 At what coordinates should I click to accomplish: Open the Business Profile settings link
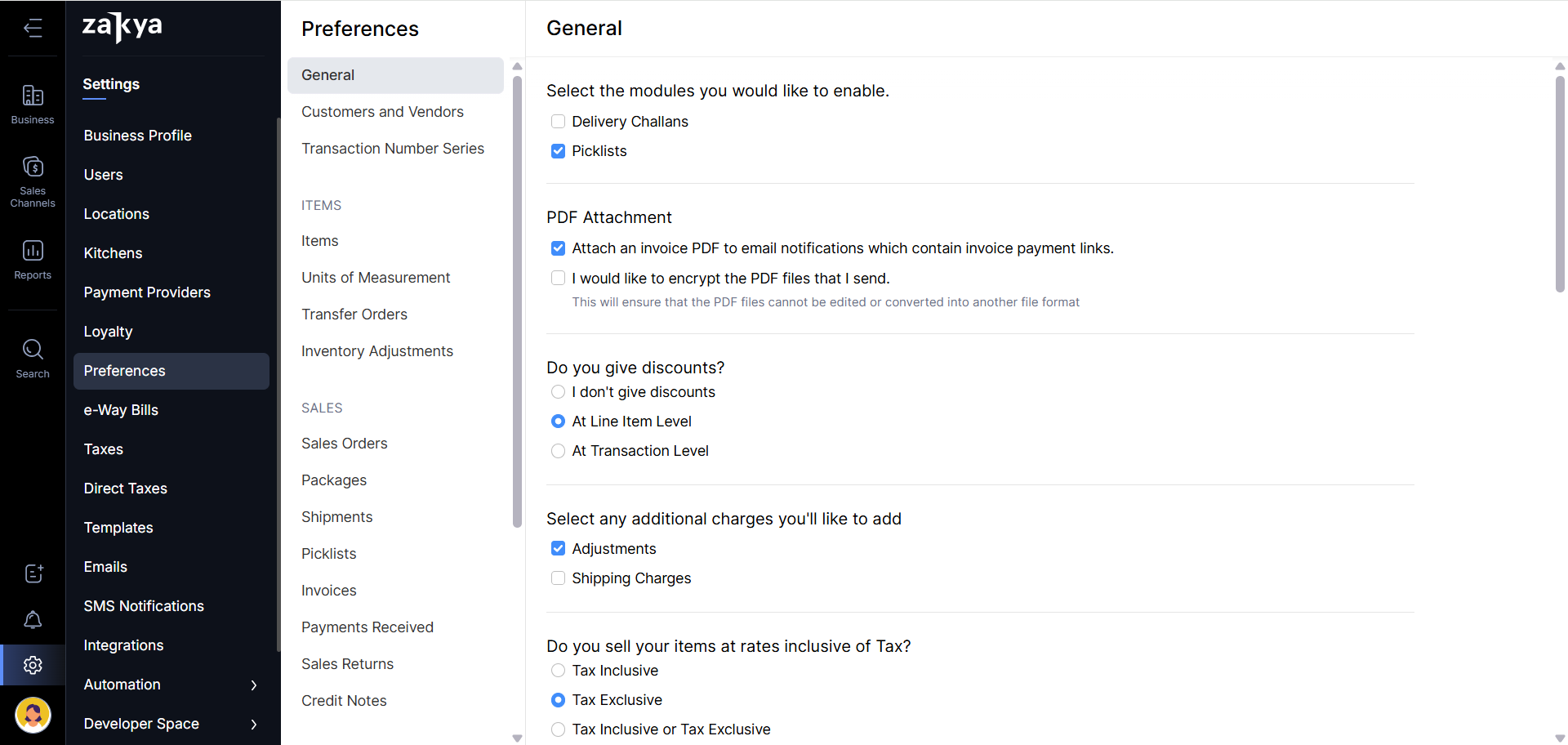137,136
